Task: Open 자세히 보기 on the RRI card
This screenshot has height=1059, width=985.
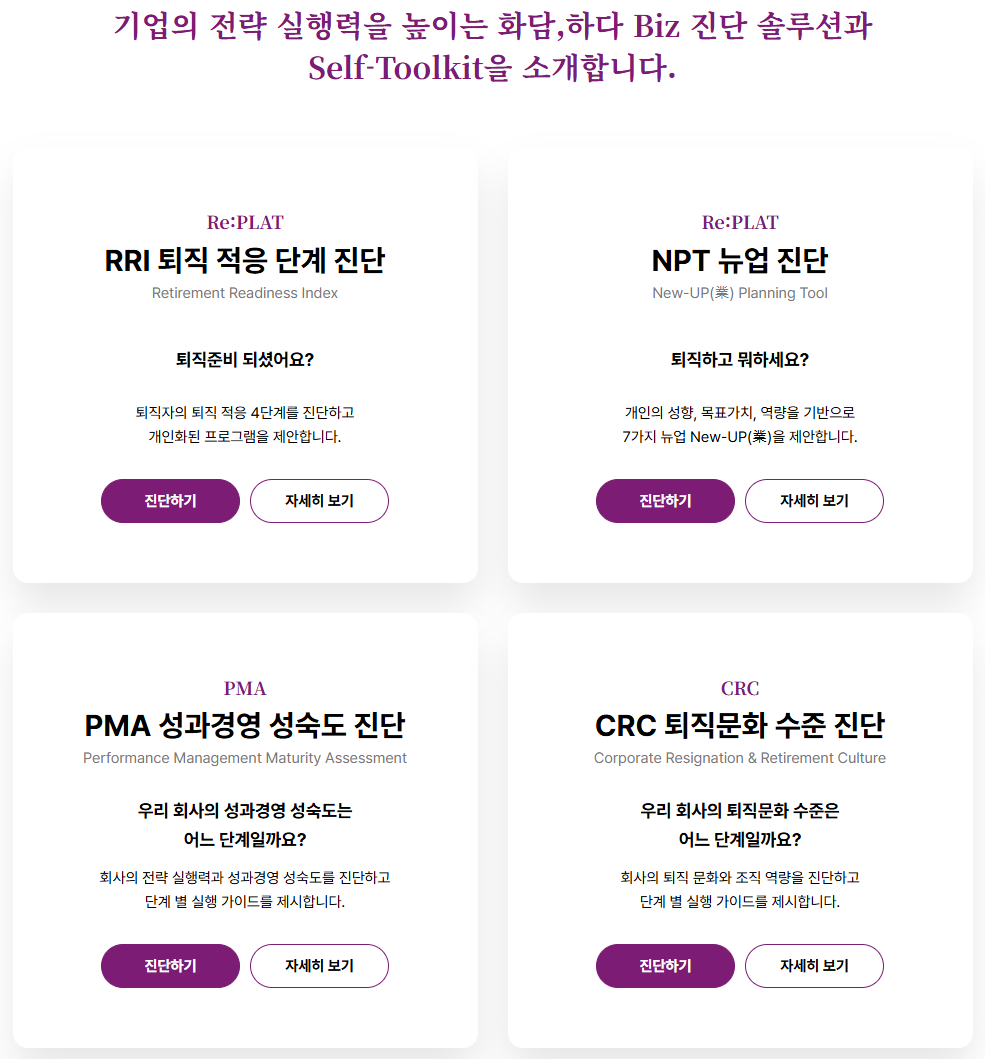Action: tap(319, 501)
